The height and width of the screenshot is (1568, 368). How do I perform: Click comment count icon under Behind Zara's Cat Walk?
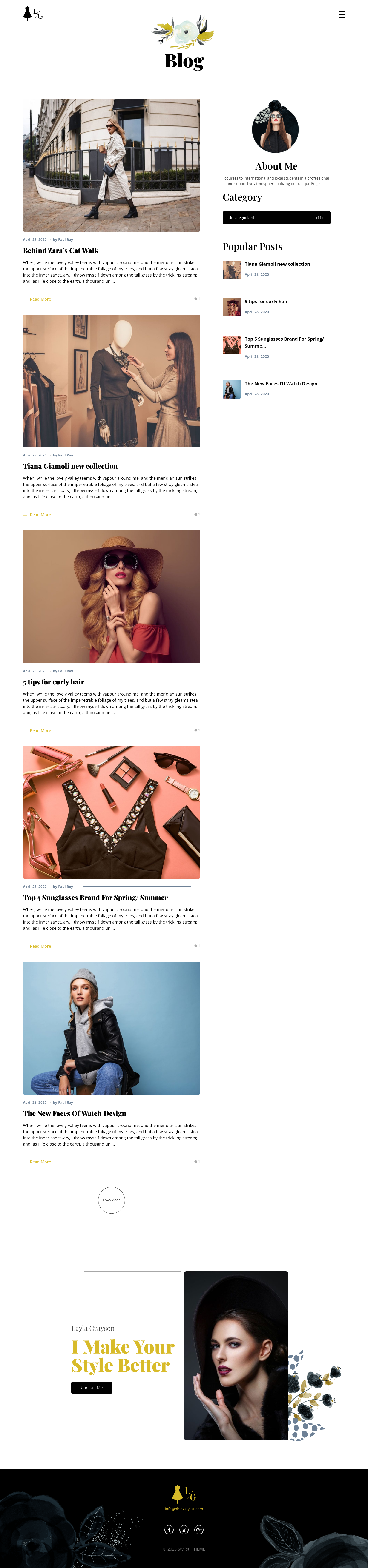(x=197, y=299)
